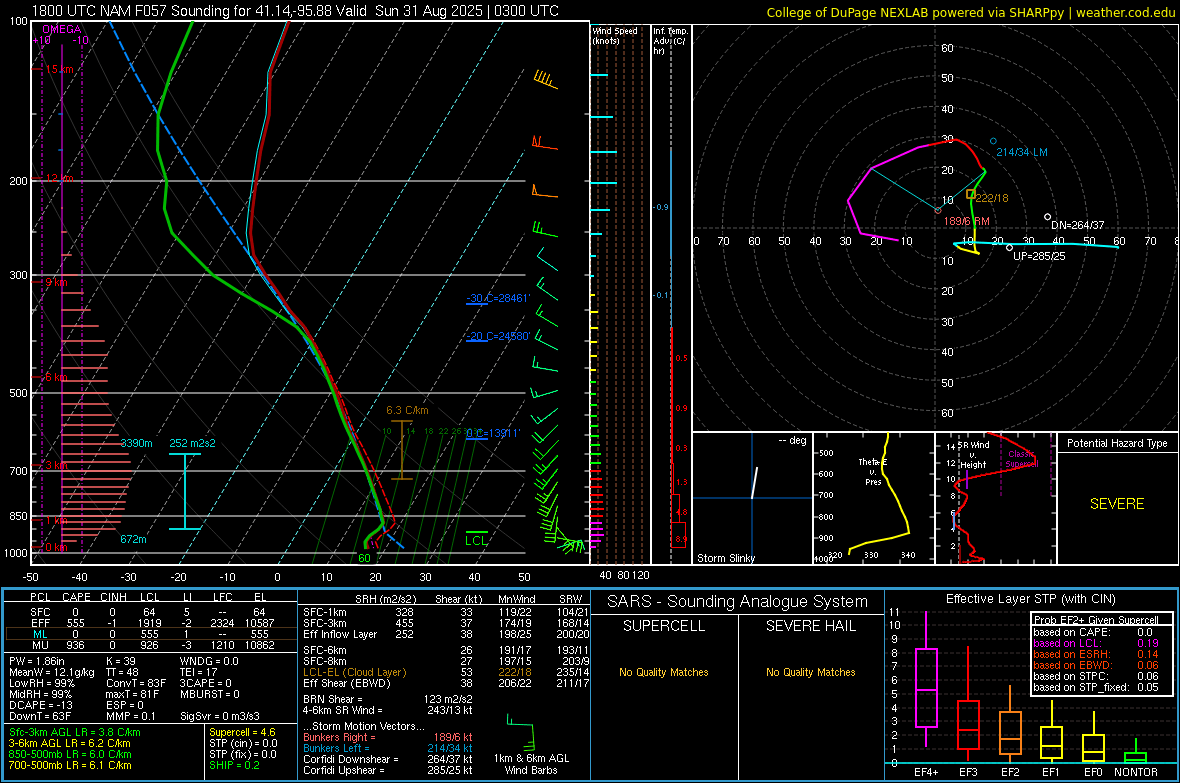Select the -30 C=28481' level label
1180x783 pixels.
coord(498,298)
